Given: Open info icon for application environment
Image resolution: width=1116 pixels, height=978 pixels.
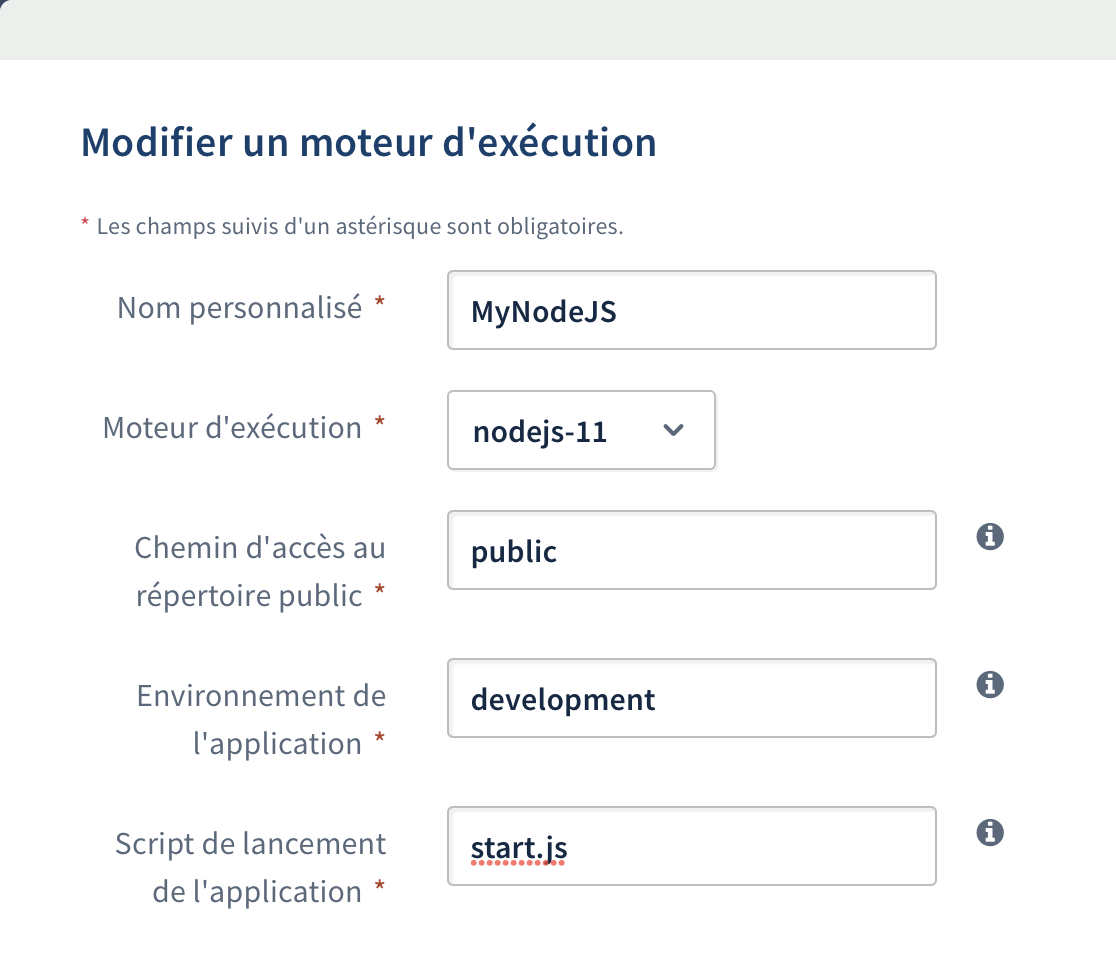Looking at the screenshot, I should coord(989,685).
